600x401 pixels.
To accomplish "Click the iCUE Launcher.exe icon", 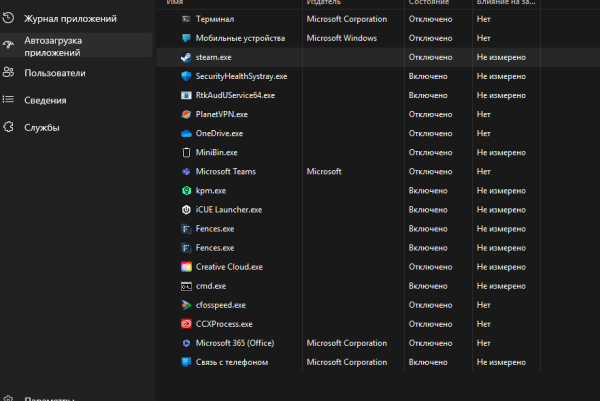I will click(186, 210).
